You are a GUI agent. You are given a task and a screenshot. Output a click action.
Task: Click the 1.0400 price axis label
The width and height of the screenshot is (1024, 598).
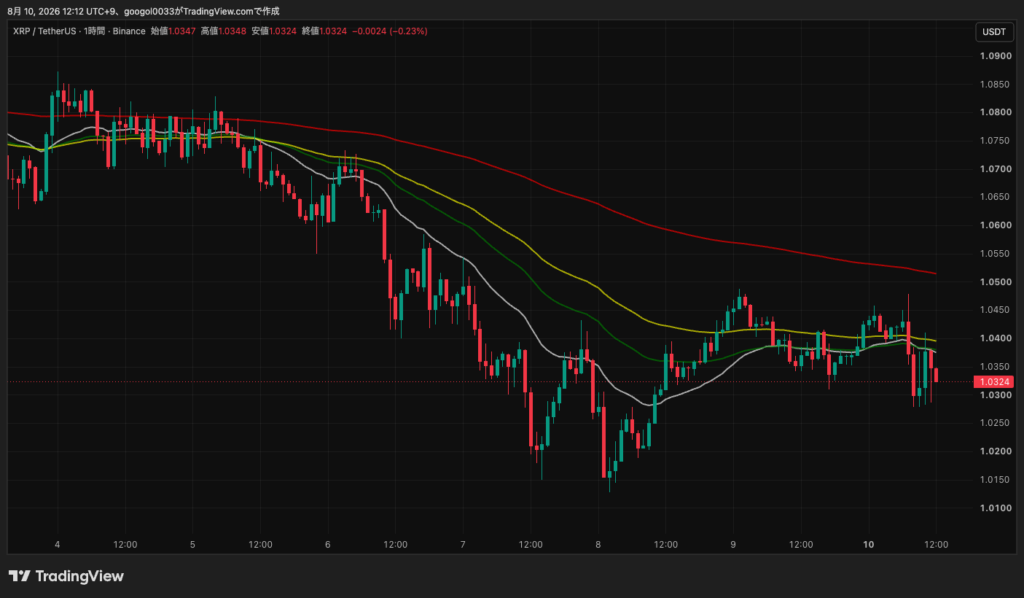(996, 338)
